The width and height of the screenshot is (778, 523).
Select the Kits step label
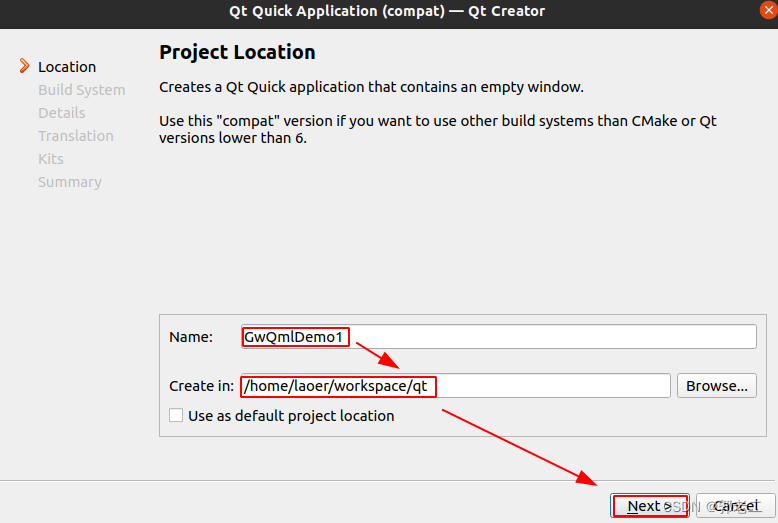pyautogui.click(x=51, y=159)
